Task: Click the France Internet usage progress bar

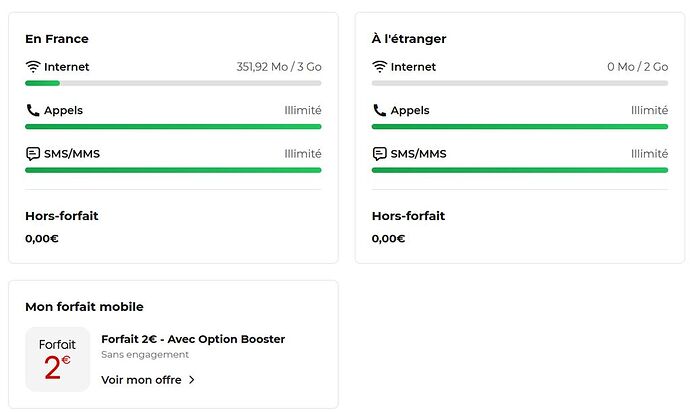Action: click(173, 83)
